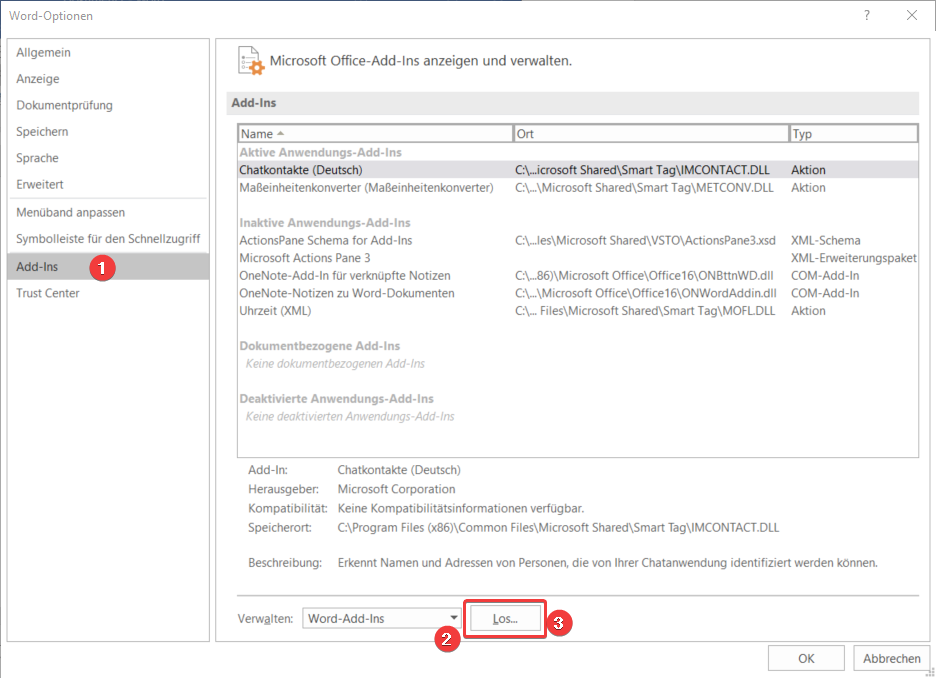This screenshot has width=936, height=678.
Task: Select the Dokumentprüfung category
Action: tap(65, 105)
